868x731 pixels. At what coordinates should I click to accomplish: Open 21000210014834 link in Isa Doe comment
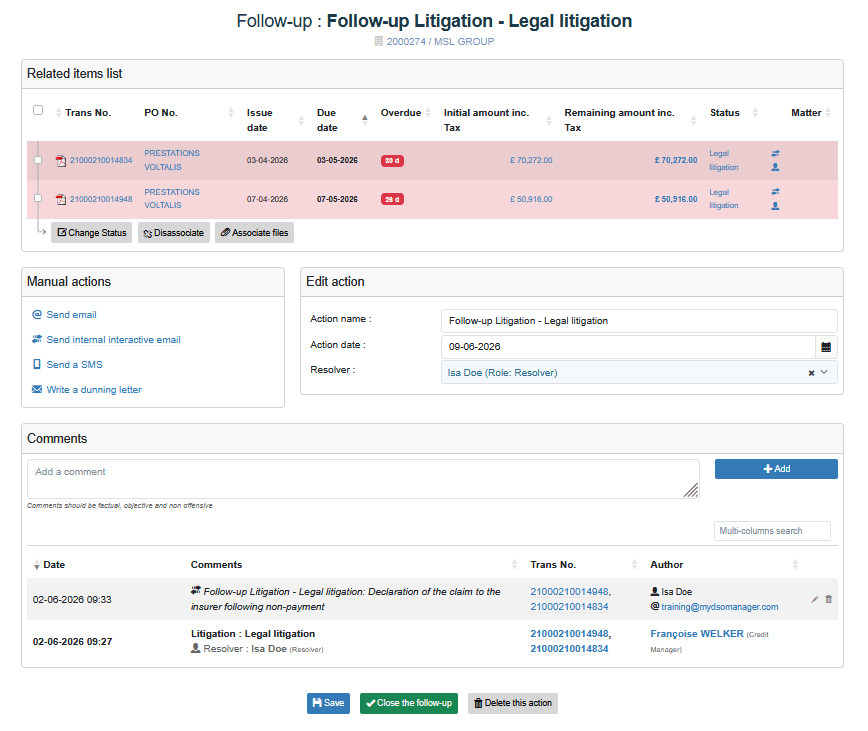[x=569, y=607]
